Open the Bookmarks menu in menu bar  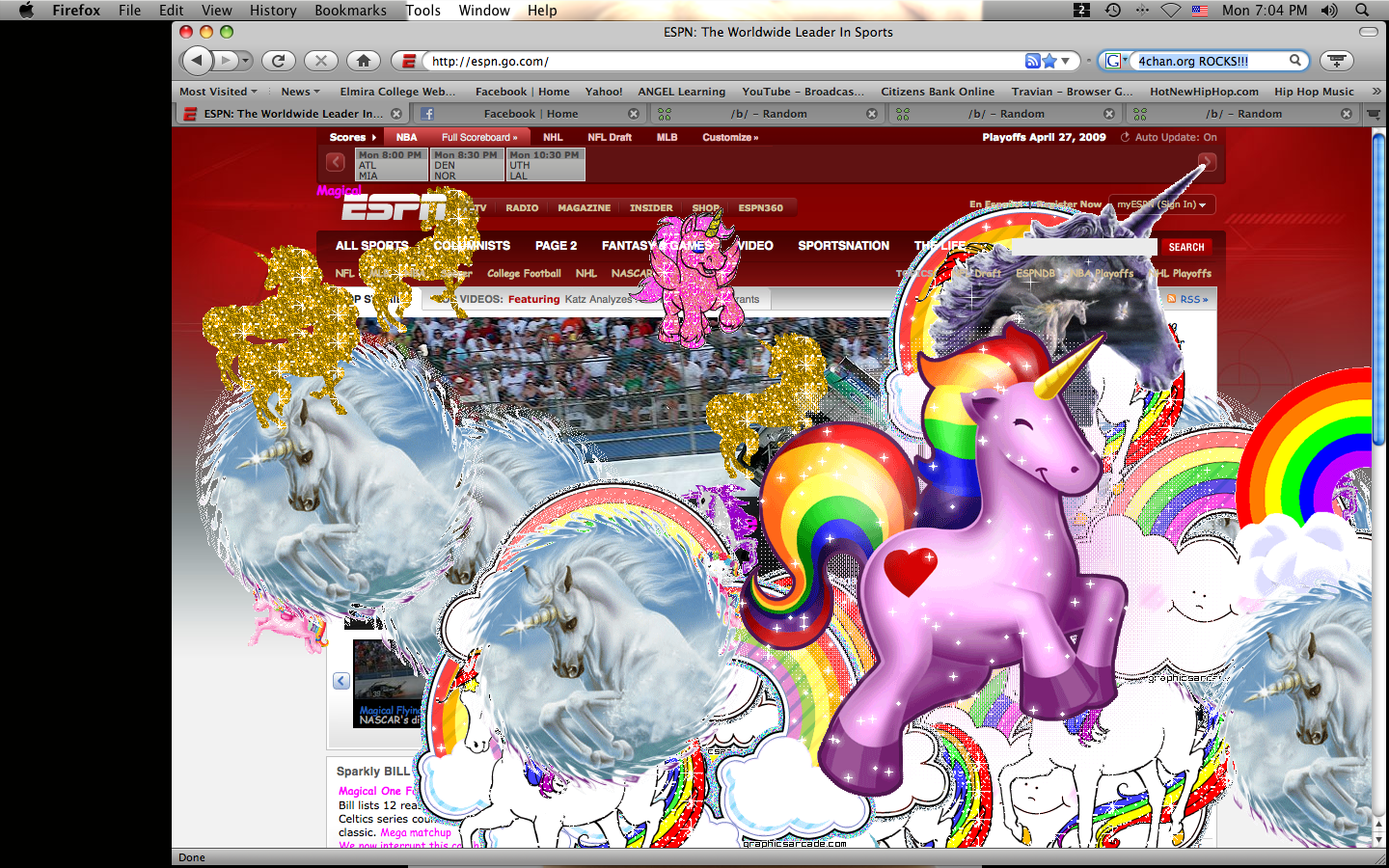pyautogui.click(x=350, y=11)
